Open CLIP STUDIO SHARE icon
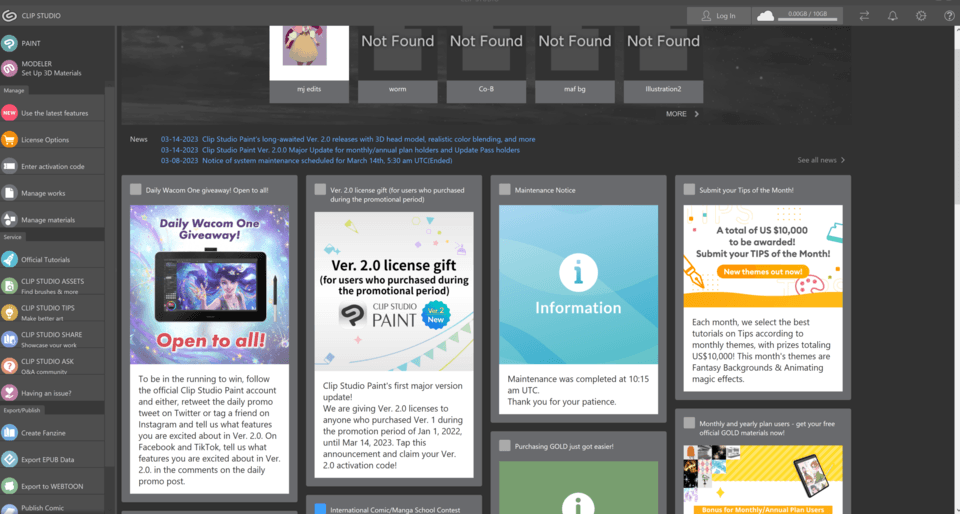 click(9, 339)
